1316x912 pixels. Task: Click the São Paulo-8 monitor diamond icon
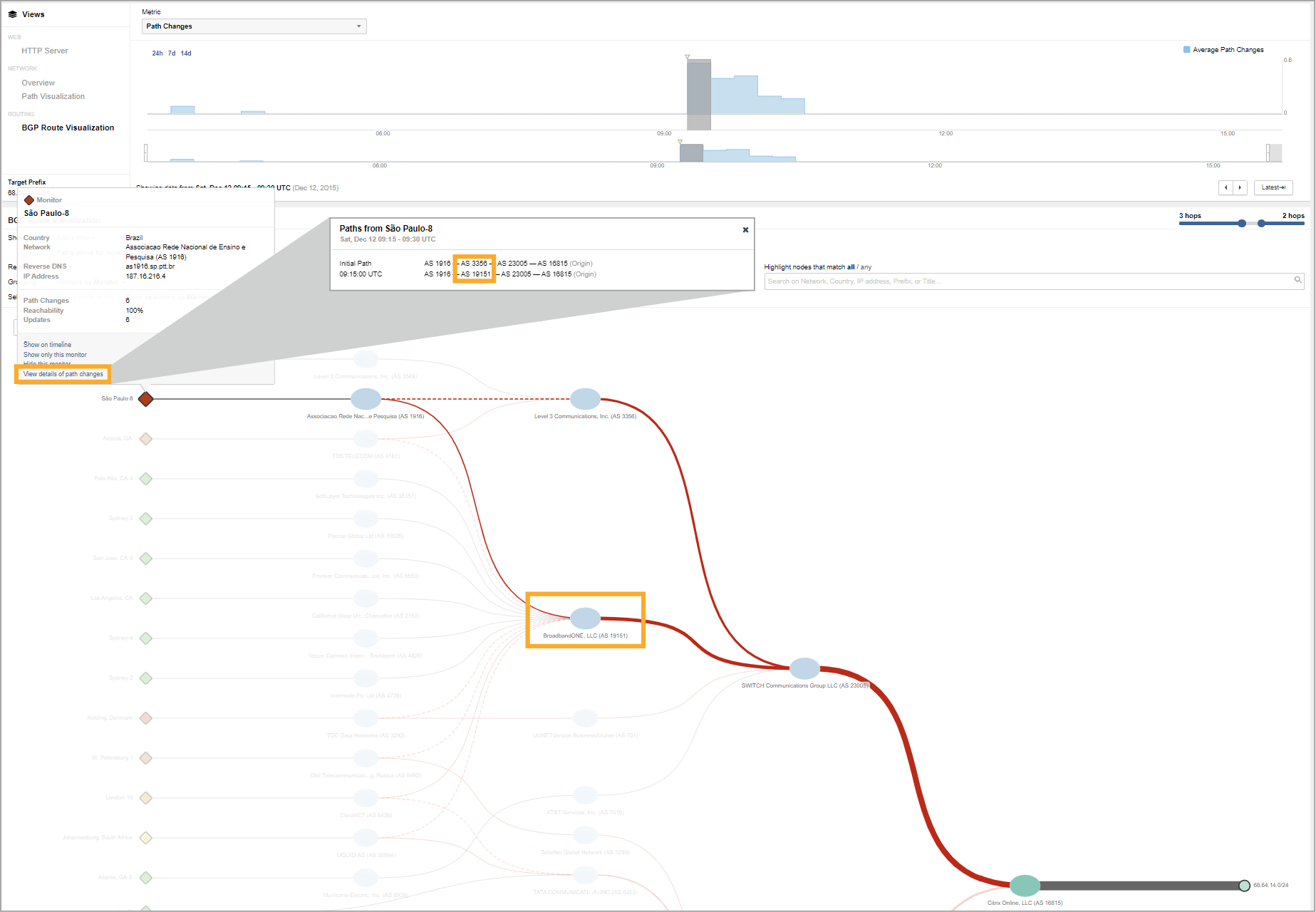(146, 399)
